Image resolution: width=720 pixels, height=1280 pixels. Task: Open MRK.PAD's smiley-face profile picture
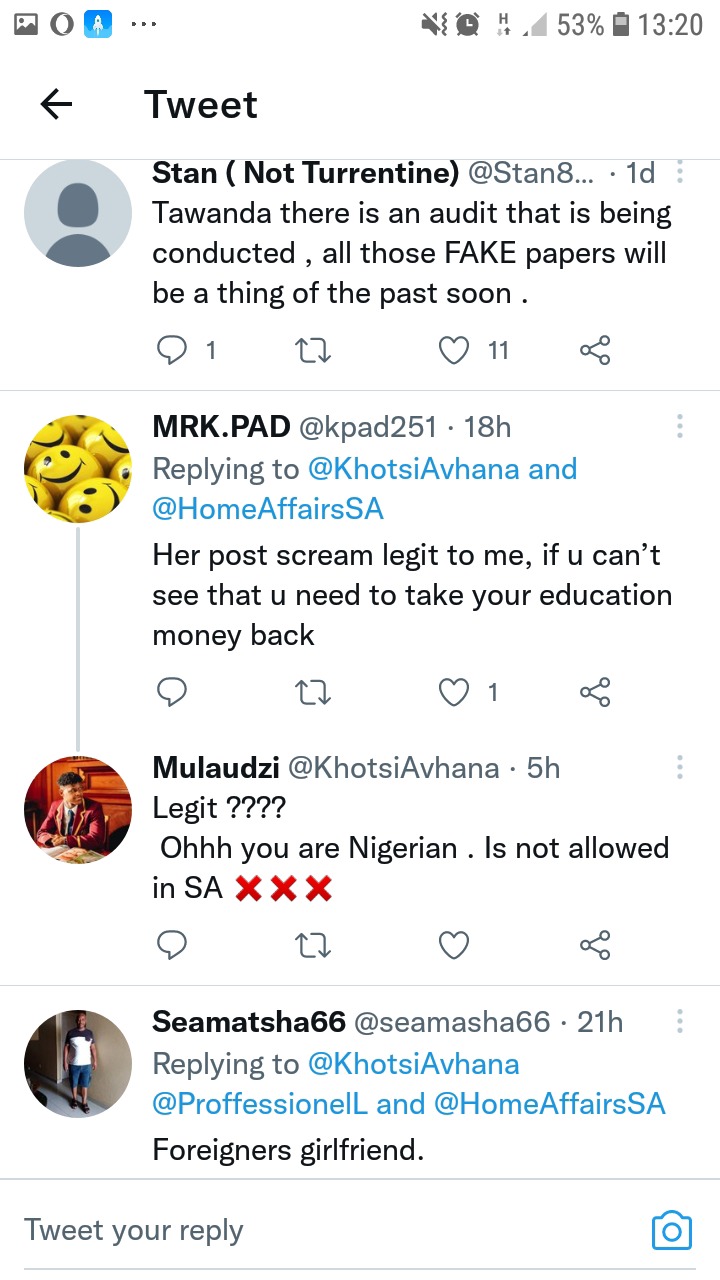click(x=78, y=469)
